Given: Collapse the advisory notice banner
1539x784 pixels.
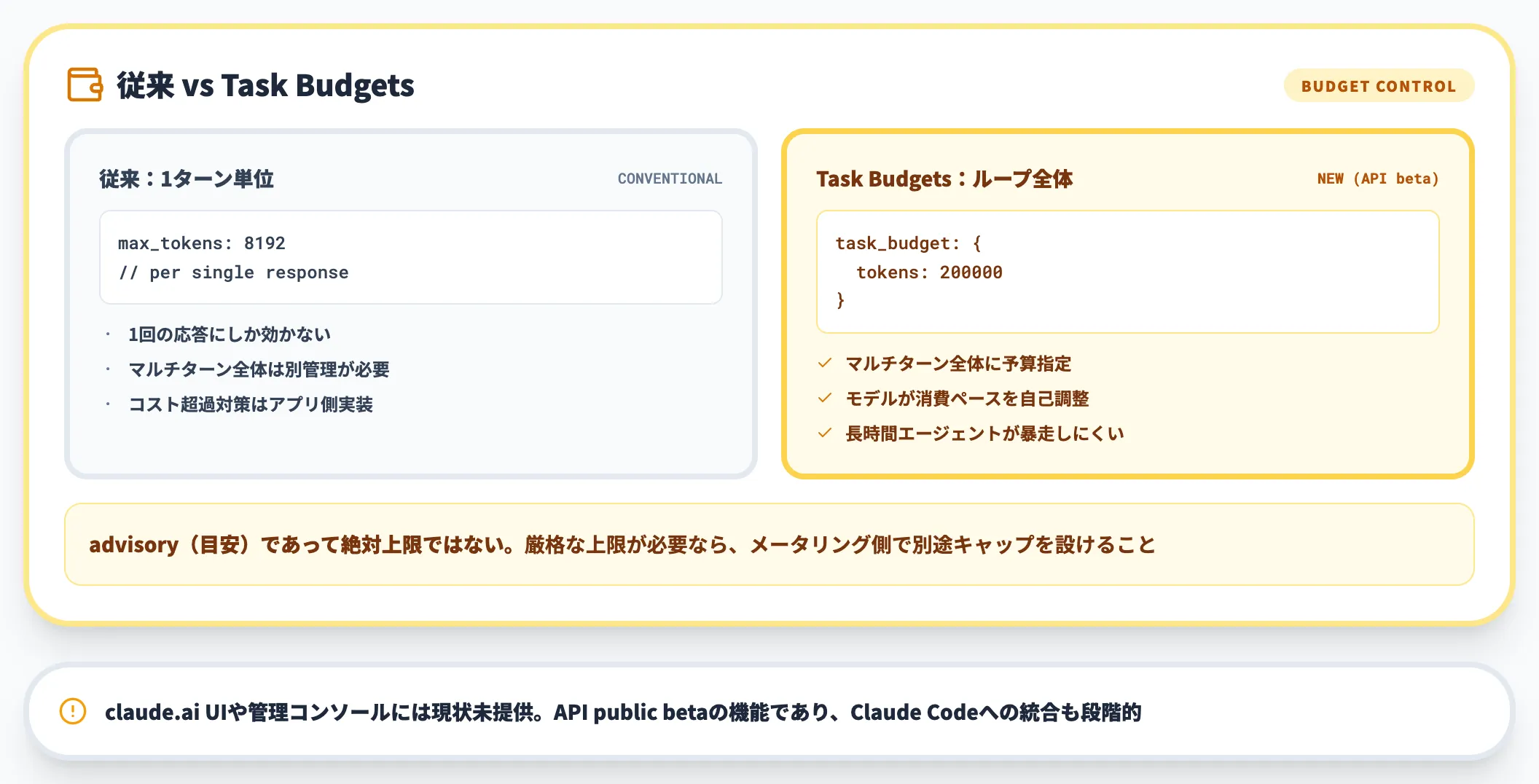Looking at the screenshot, I should click(x=769, y=545).
